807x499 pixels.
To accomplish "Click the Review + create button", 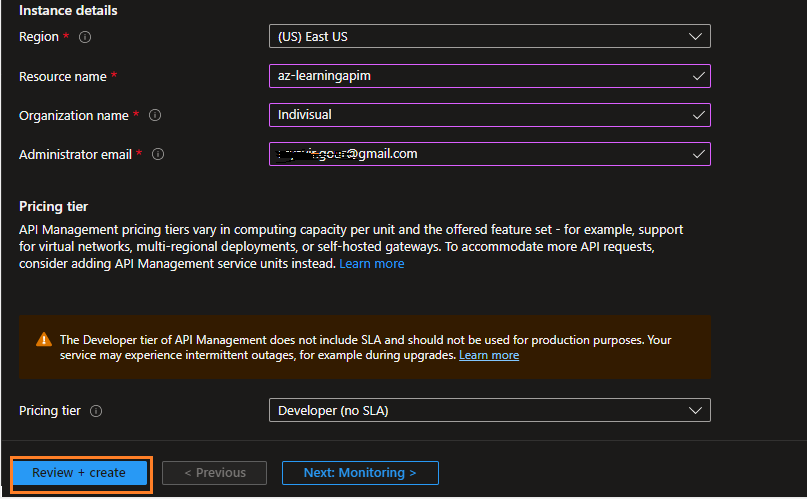I will [80, 473].
